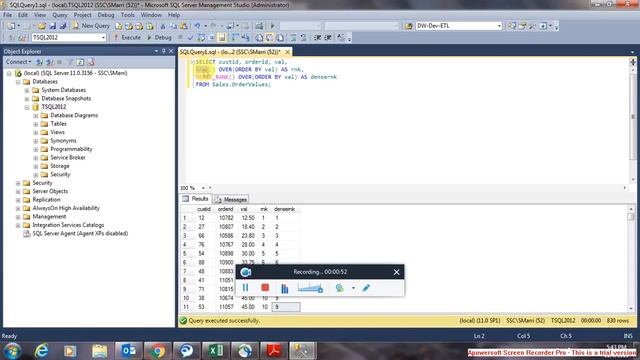Click the Database Engine Query icon
The height and width of the screenshot is (360, 640).
point(118,26)
